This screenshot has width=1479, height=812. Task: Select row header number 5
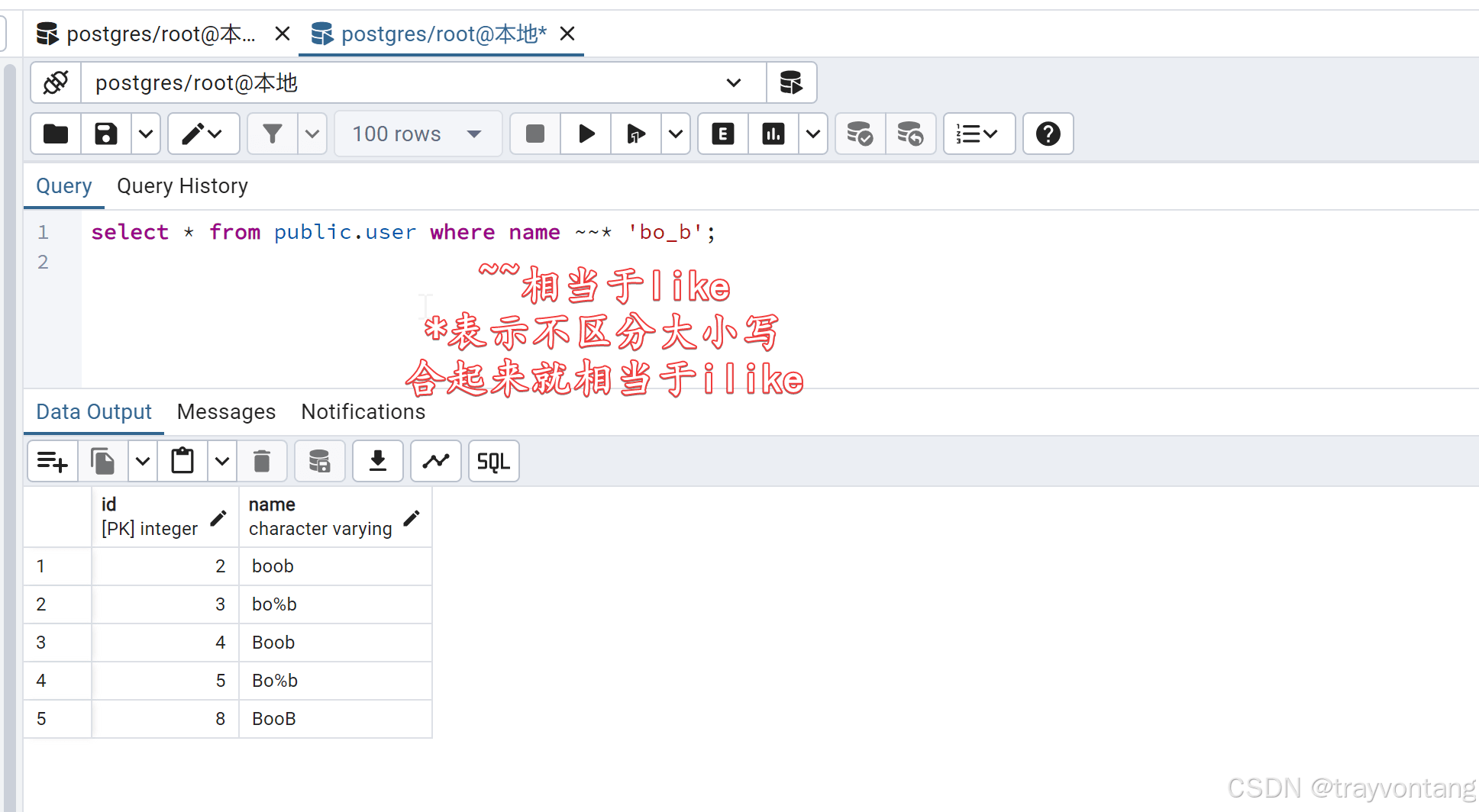(57, 719)
